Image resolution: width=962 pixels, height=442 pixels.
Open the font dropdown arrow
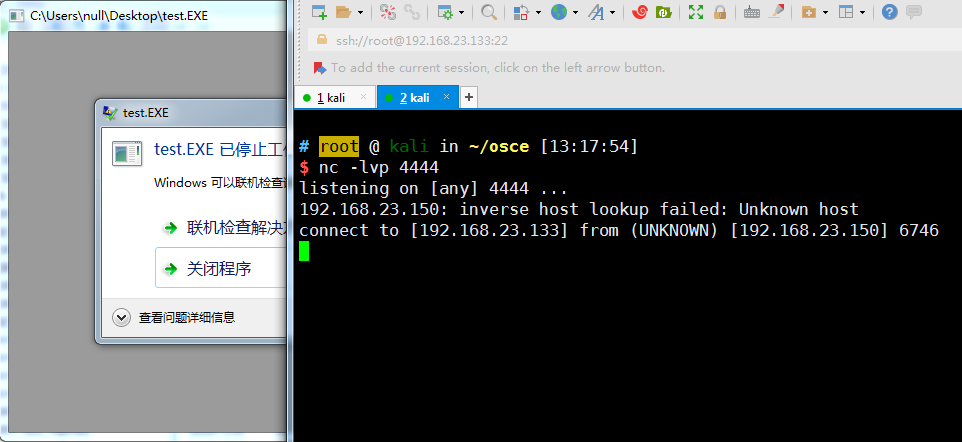(x=612, y=13)
